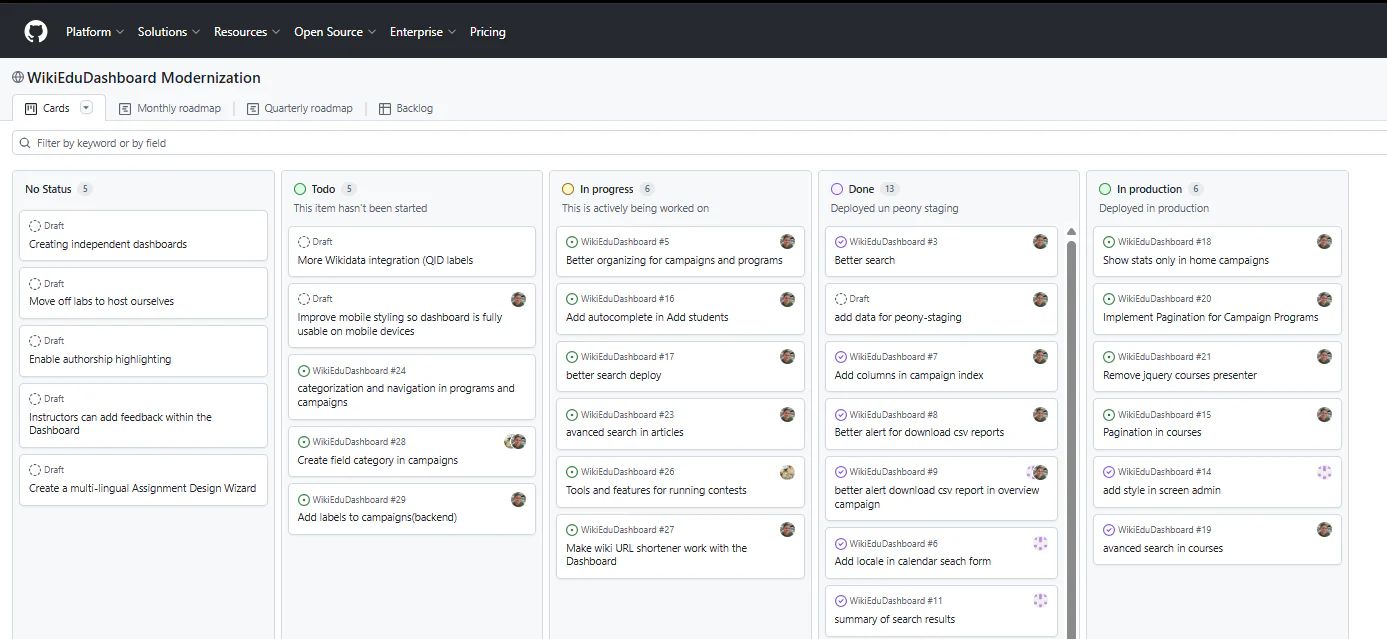
Task: Click the In production green status circle
Action: point(1105,189)
